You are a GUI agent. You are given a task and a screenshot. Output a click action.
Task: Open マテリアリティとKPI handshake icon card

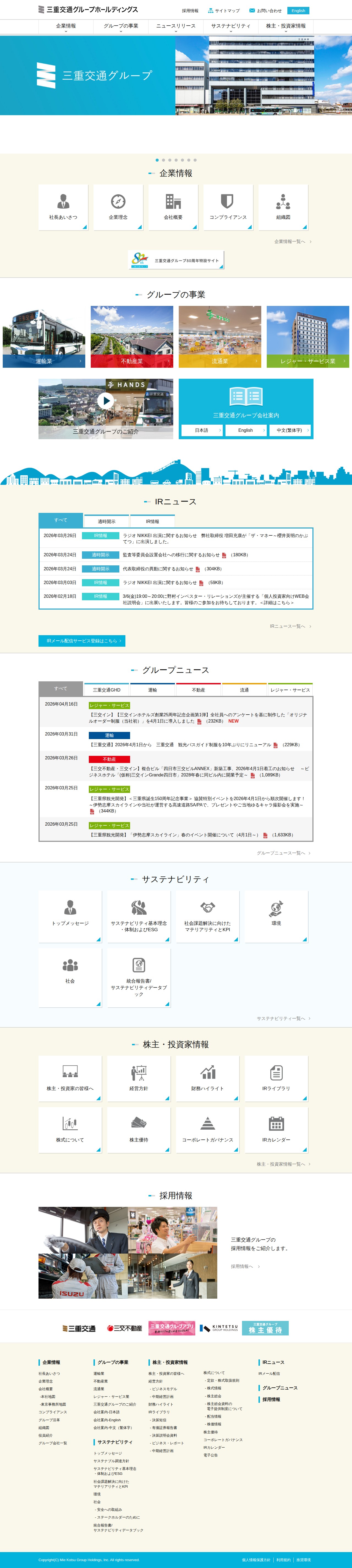pos(208,916)
